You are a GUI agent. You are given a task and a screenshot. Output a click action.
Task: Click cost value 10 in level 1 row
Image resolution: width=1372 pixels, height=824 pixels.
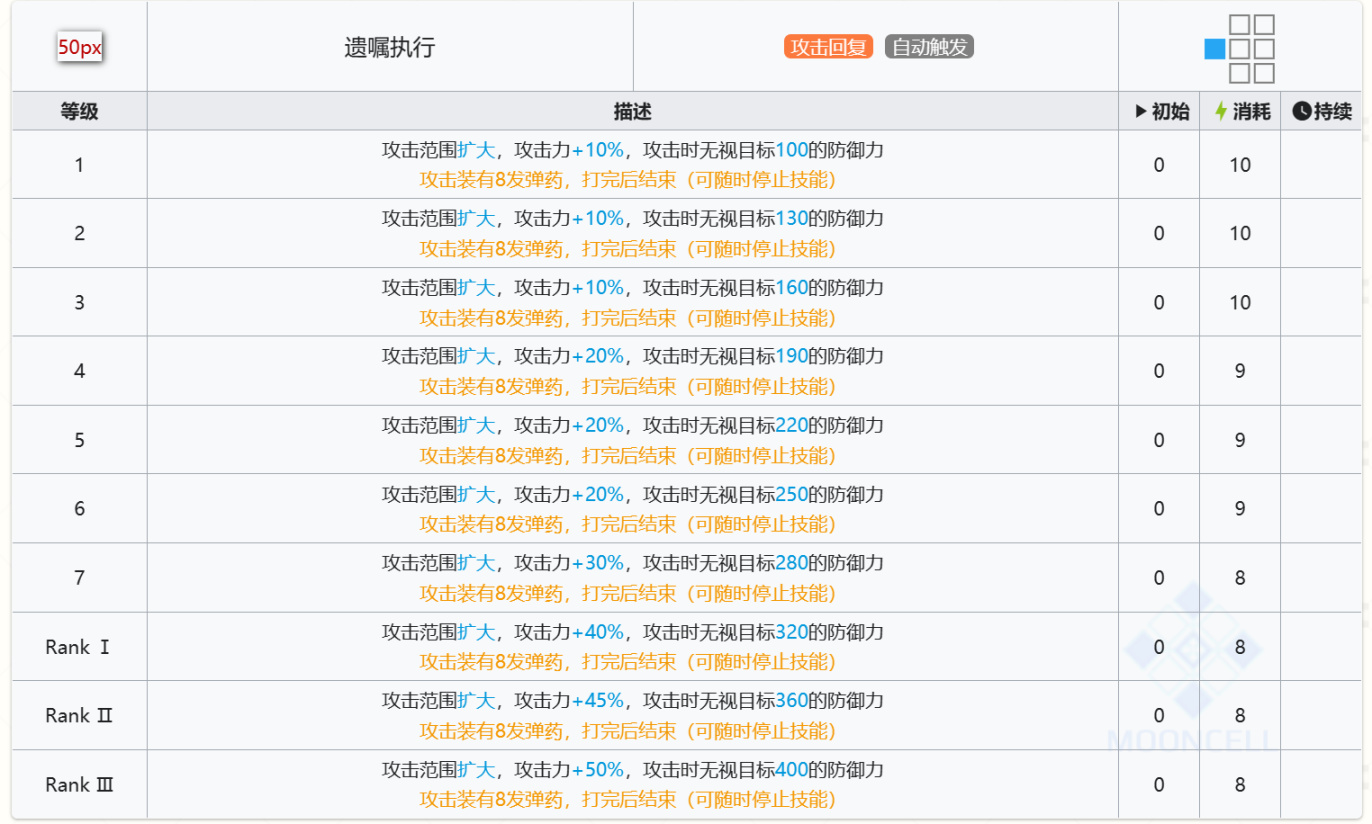click(1240, 165)
